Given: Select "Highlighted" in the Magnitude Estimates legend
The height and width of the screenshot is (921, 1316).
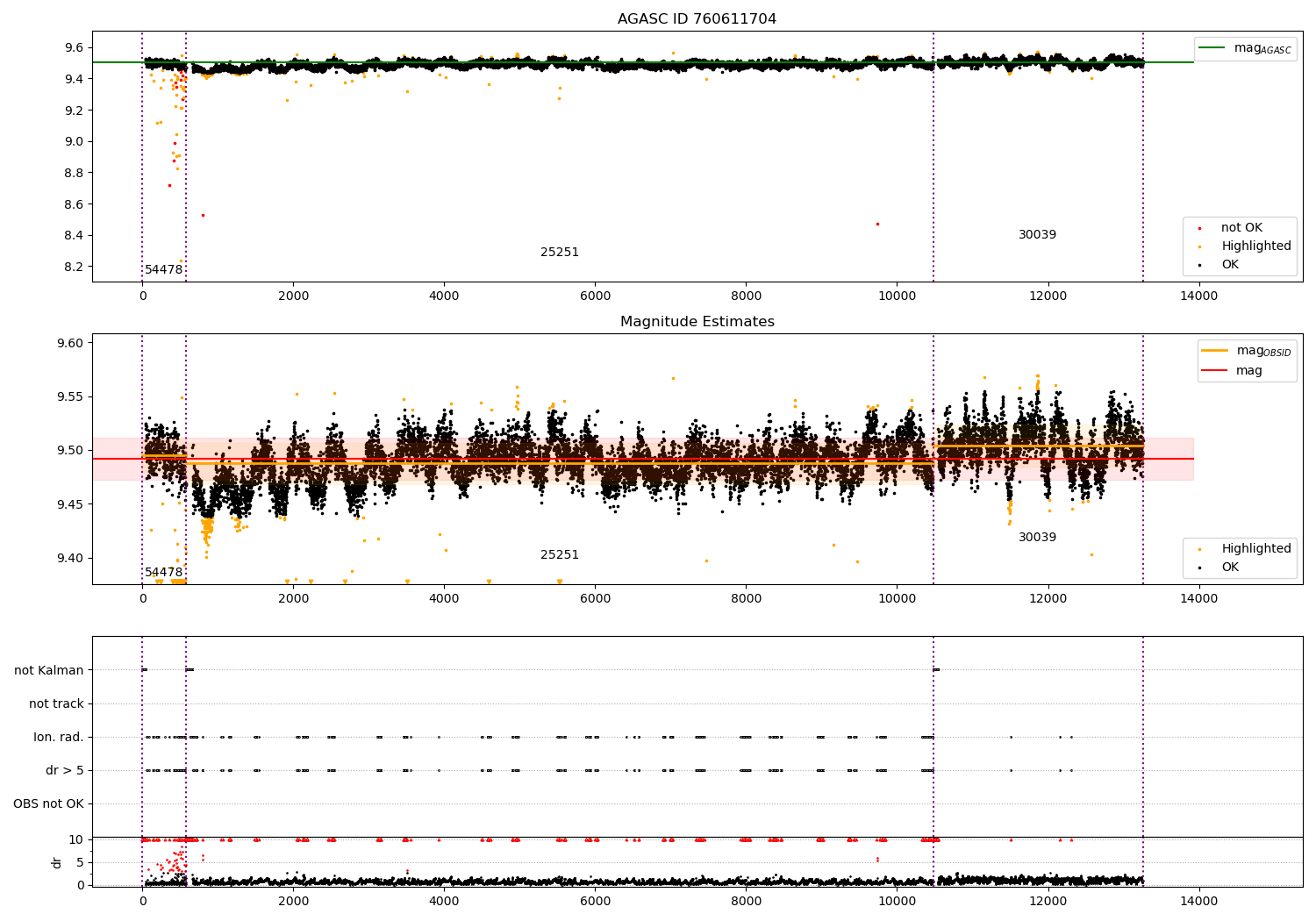Looking at the screenshot, I should 1256,549.
